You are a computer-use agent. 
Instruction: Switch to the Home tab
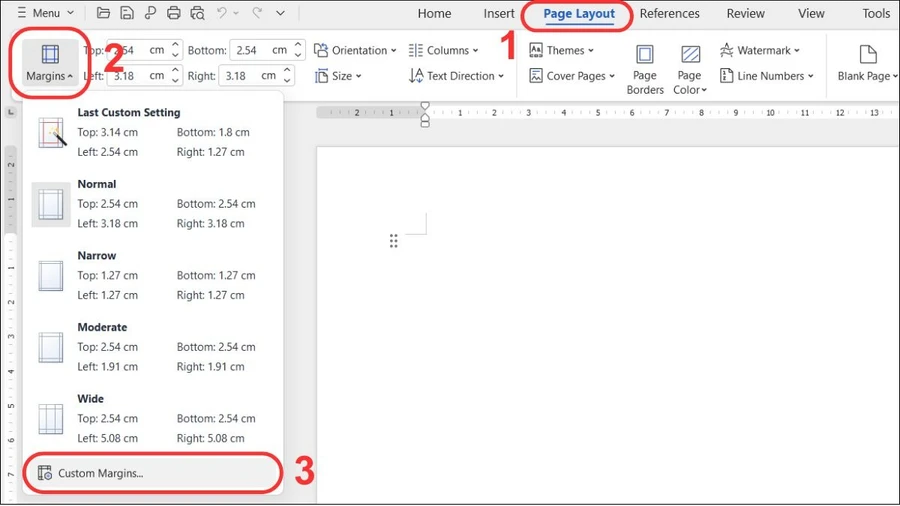click(434, 13)
